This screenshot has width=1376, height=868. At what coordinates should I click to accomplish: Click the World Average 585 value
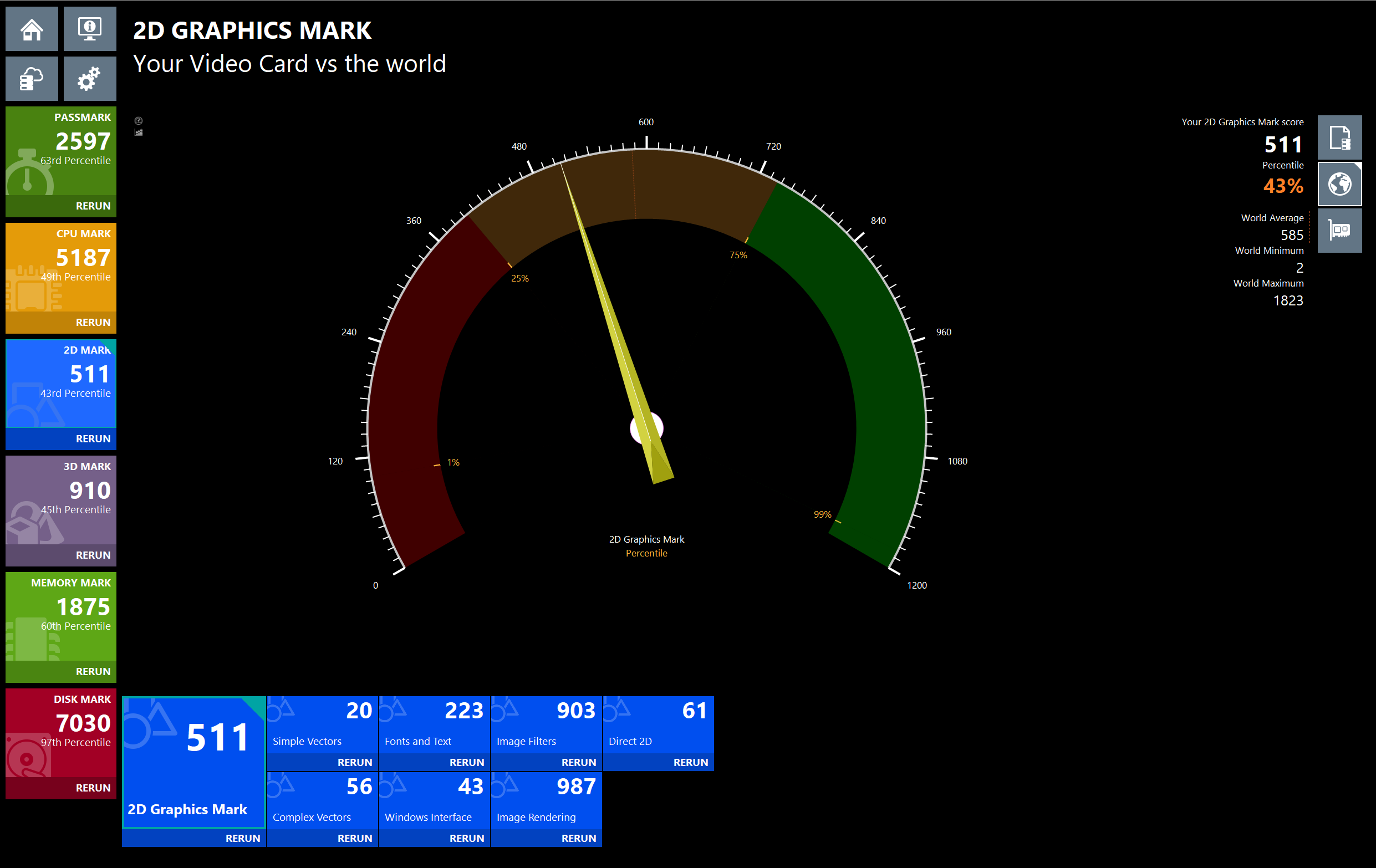point(1292,235)
